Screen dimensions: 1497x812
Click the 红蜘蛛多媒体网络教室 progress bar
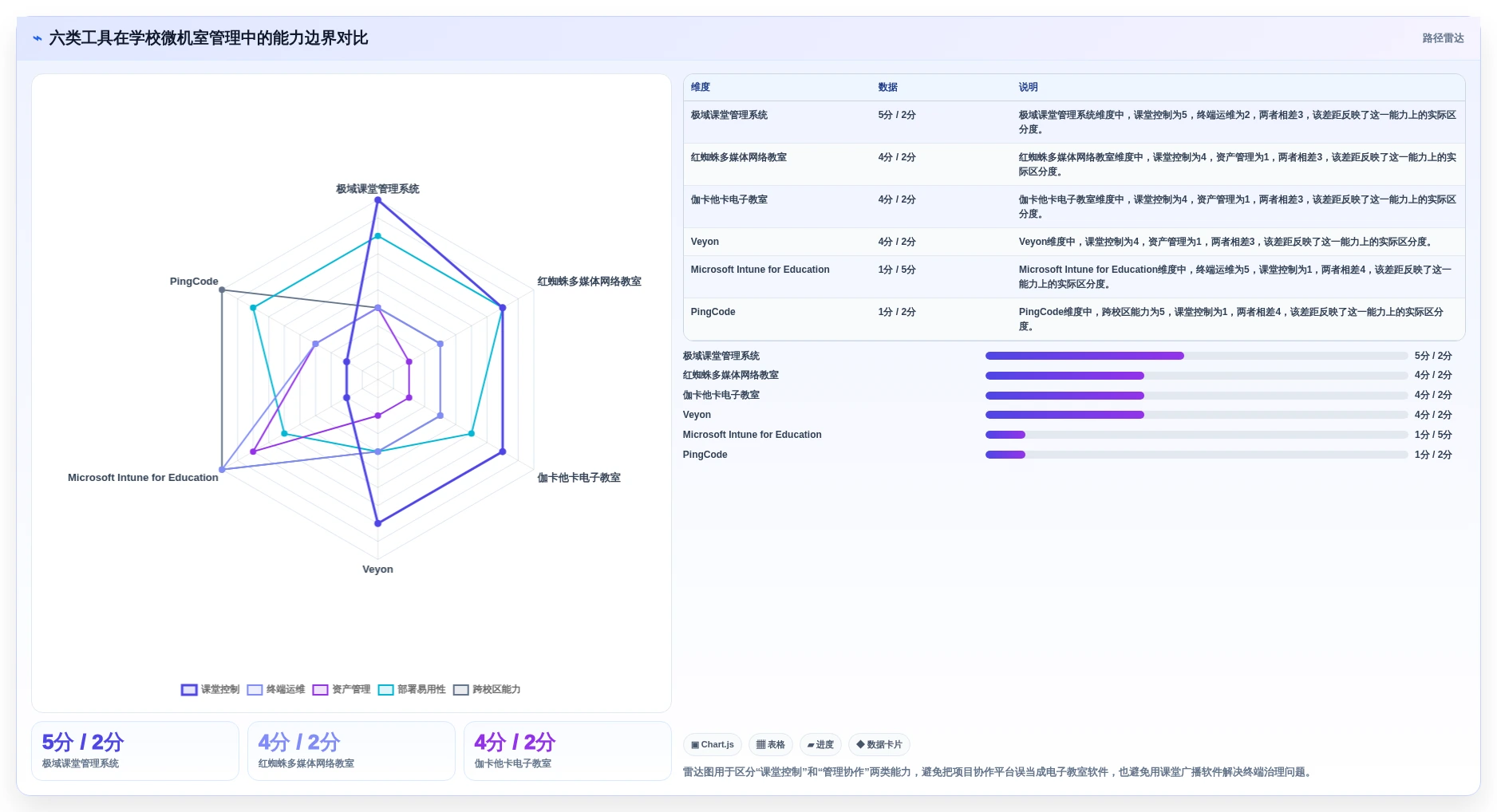tap(1196, 376)
